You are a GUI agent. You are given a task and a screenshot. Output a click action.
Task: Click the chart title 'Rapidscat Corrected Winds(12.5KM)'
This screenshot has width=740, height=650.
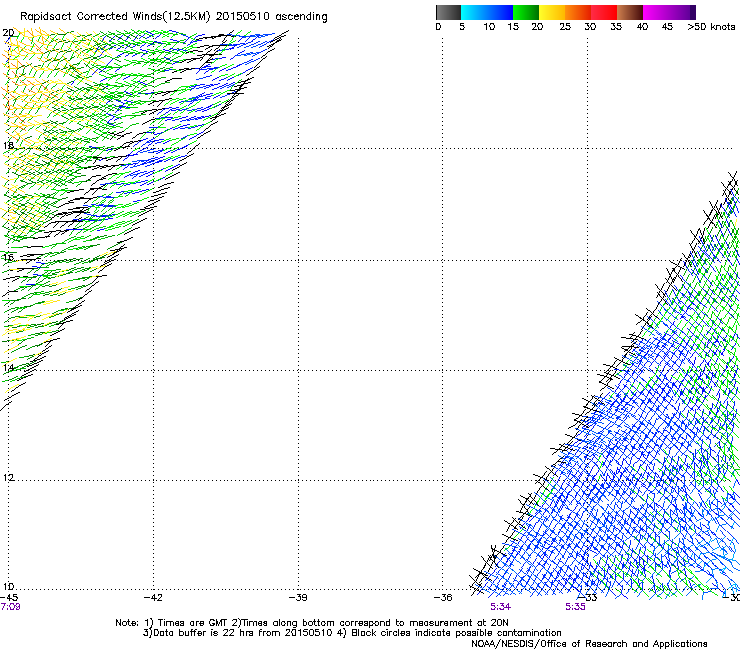pyautogui.click(x=115, y=16)
